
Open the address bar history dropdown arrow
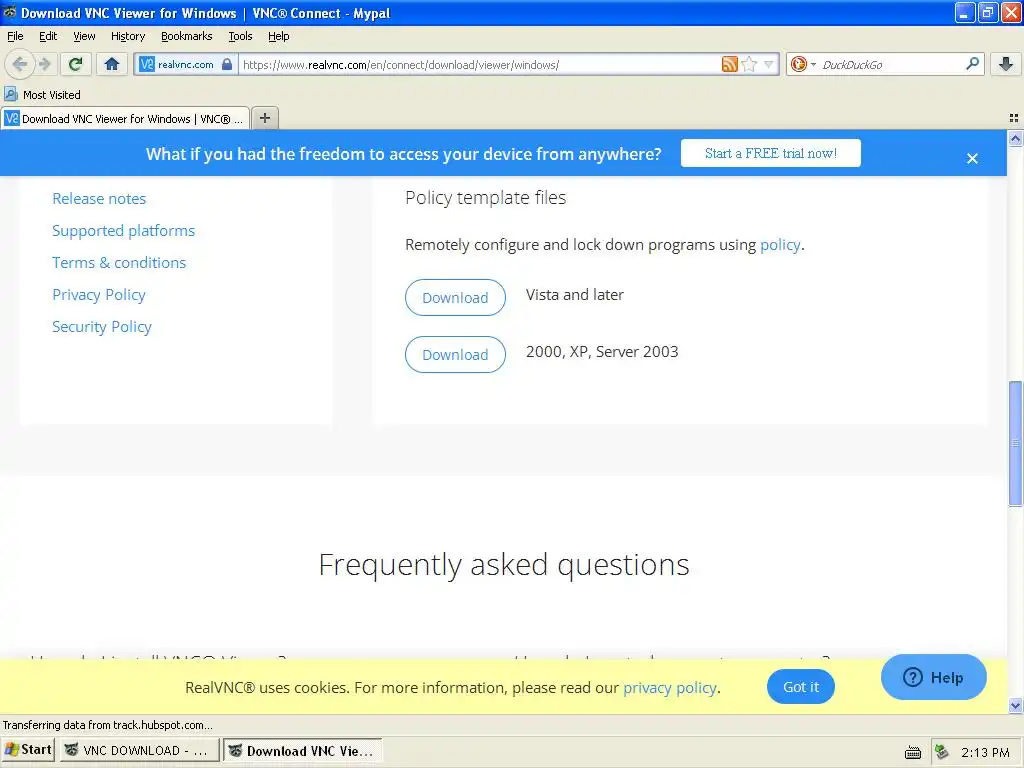point(769,64)
